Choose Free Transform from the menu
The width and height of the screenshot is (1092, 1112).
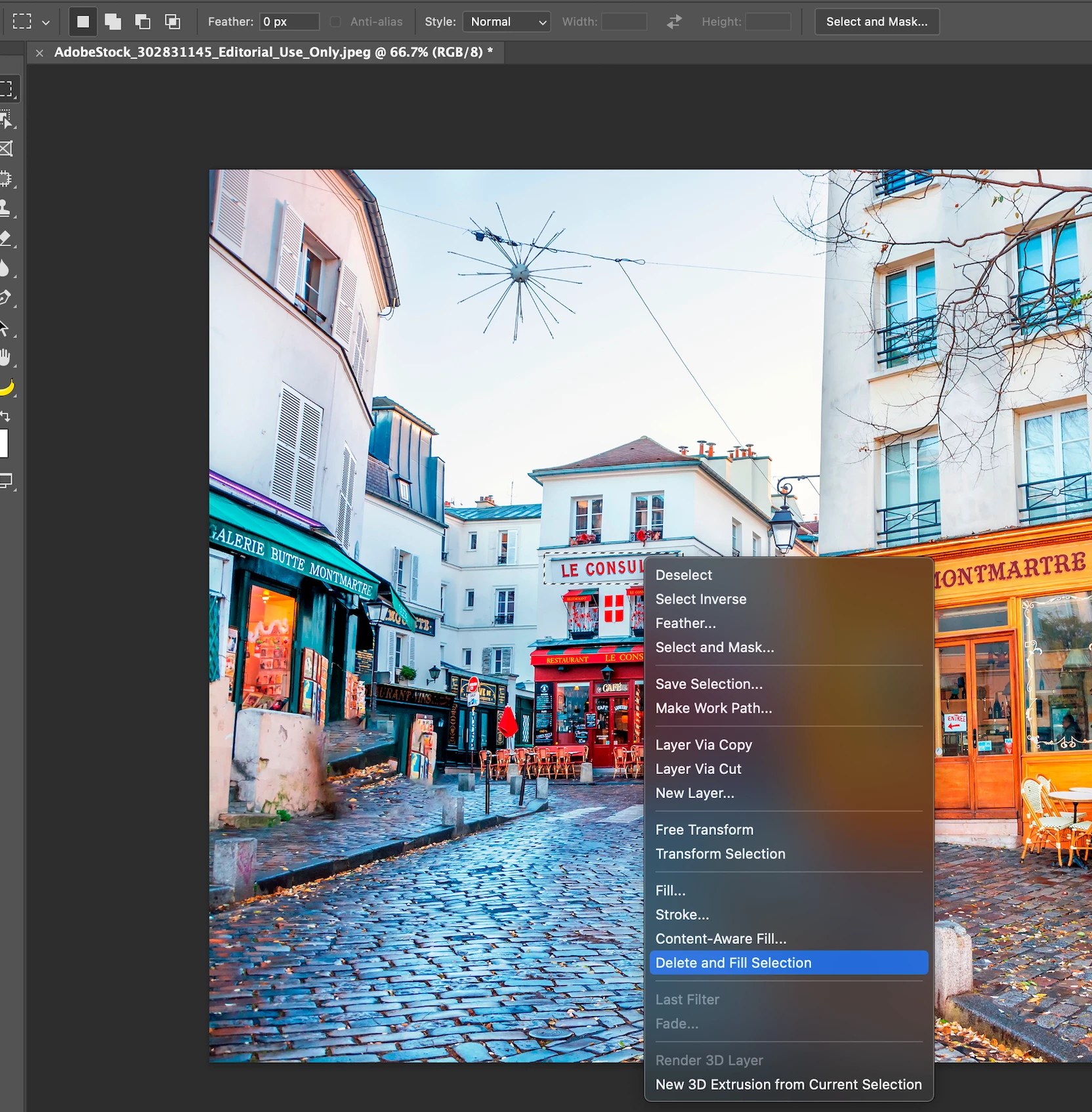tap(789, 830)
